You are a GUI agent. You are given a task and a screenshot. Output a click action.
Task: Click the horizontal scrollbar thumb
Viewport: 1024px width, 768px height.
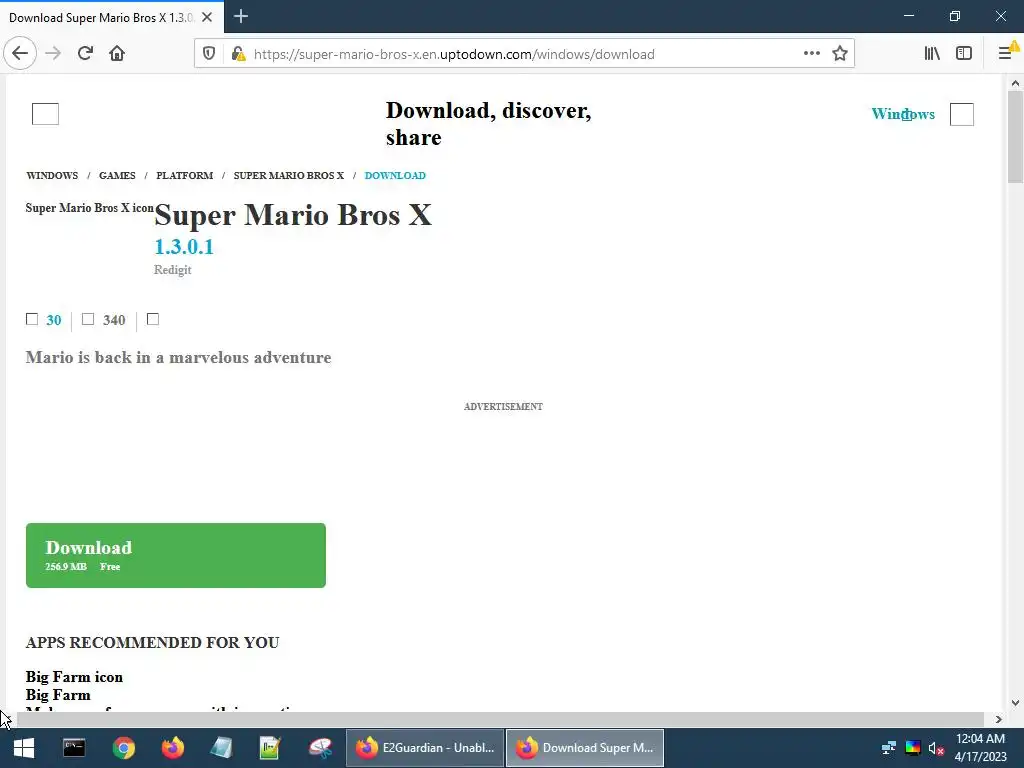coord(500,719)
